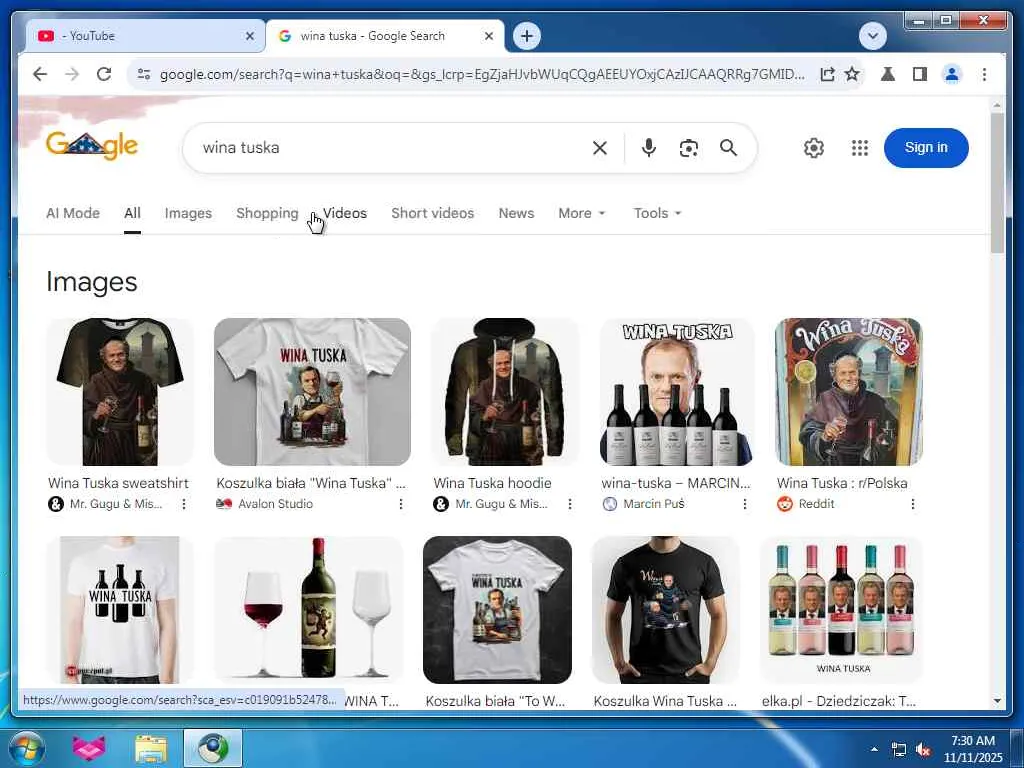Switch to the Videos search tab

(345, 214)
